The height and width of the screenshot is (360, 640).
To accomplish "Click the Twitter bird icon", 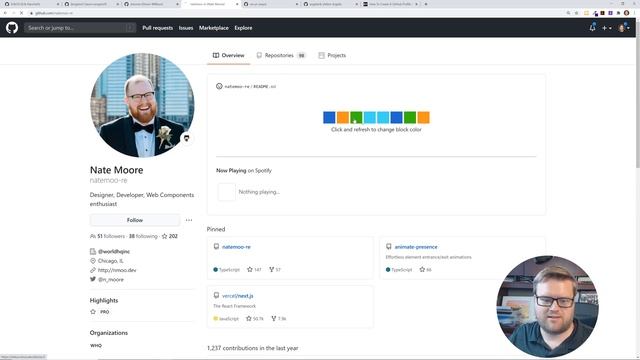I will 93,279.
